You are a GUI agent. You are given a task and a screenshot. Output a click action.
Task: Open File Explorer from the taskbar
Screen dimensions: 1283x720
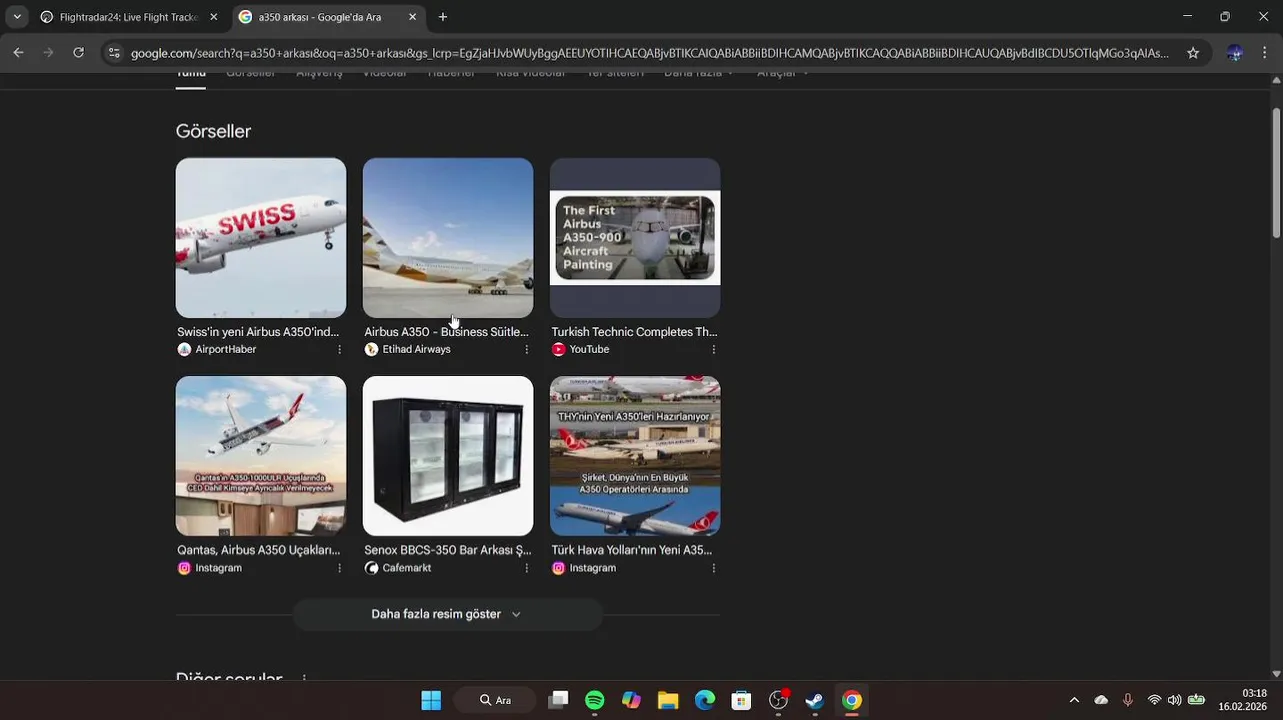(668, 700)
